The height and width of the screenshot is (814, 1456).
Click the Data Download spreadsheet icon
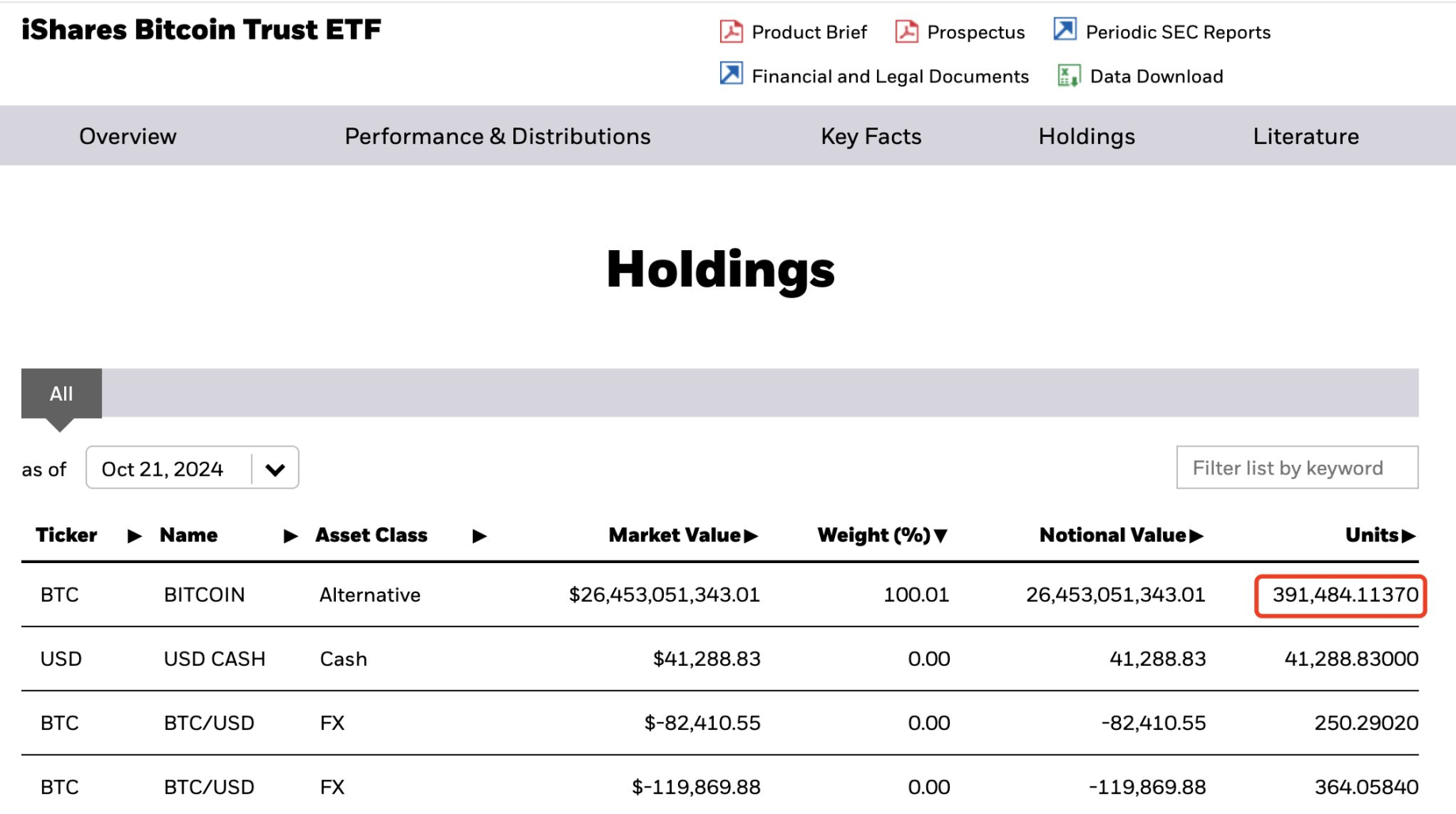[1069, 76]
